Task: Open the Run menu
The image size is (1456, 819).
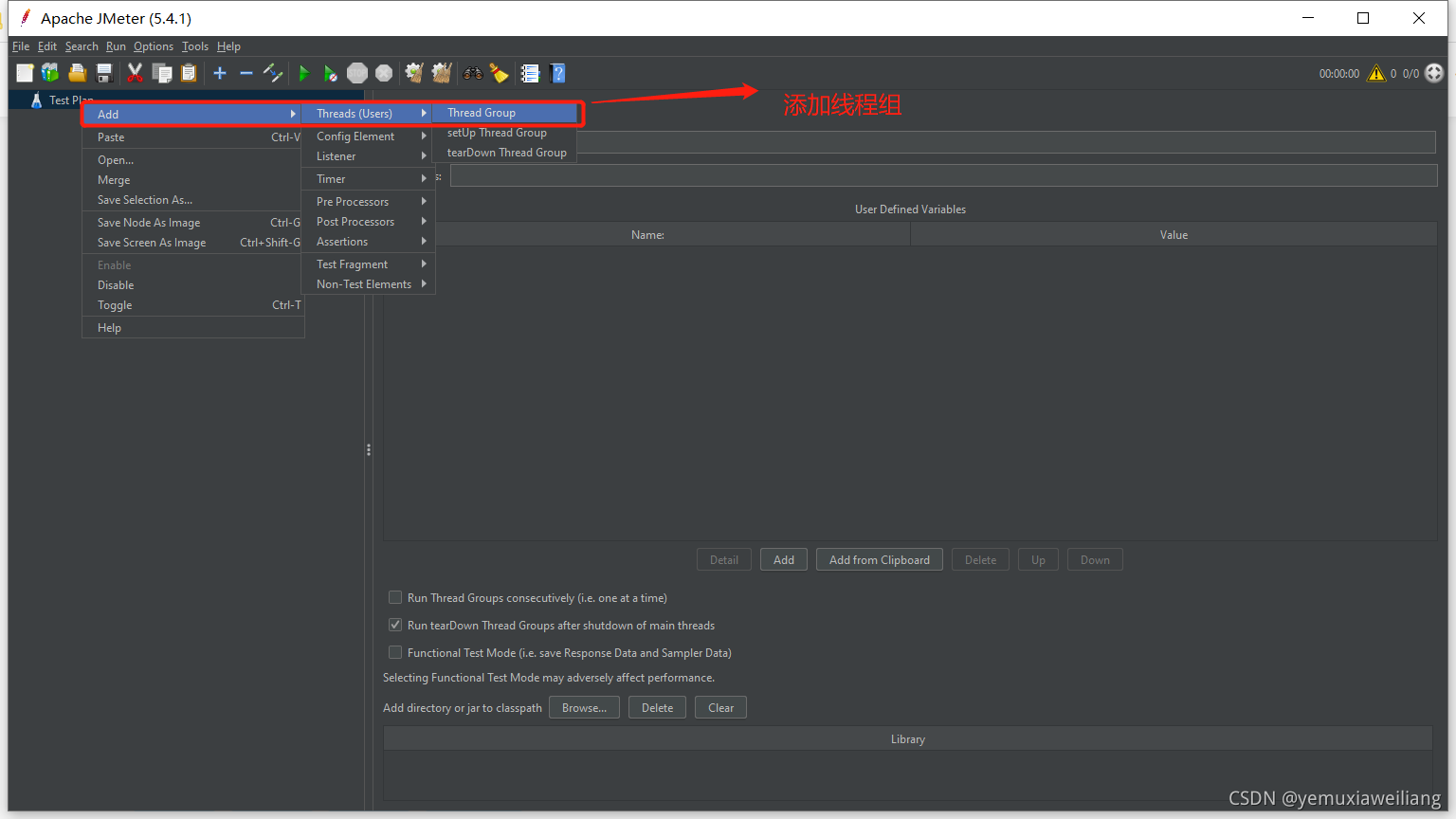Action: pos(116,46)
